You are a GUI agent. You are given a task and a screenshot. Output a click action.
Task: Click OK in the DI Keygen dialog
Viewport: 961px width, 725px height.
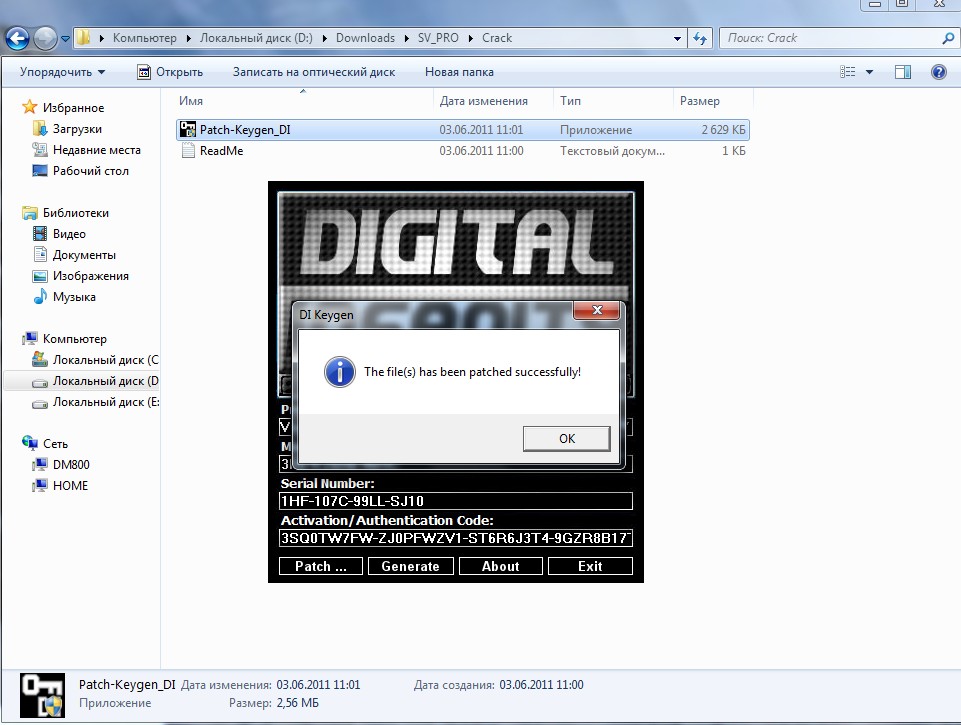point(566,439)
